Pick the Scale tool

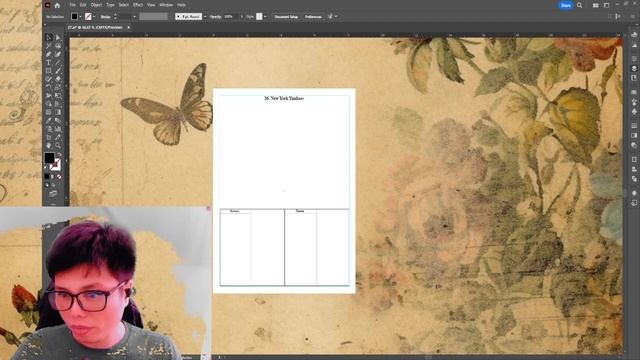[x=58, y=87]
